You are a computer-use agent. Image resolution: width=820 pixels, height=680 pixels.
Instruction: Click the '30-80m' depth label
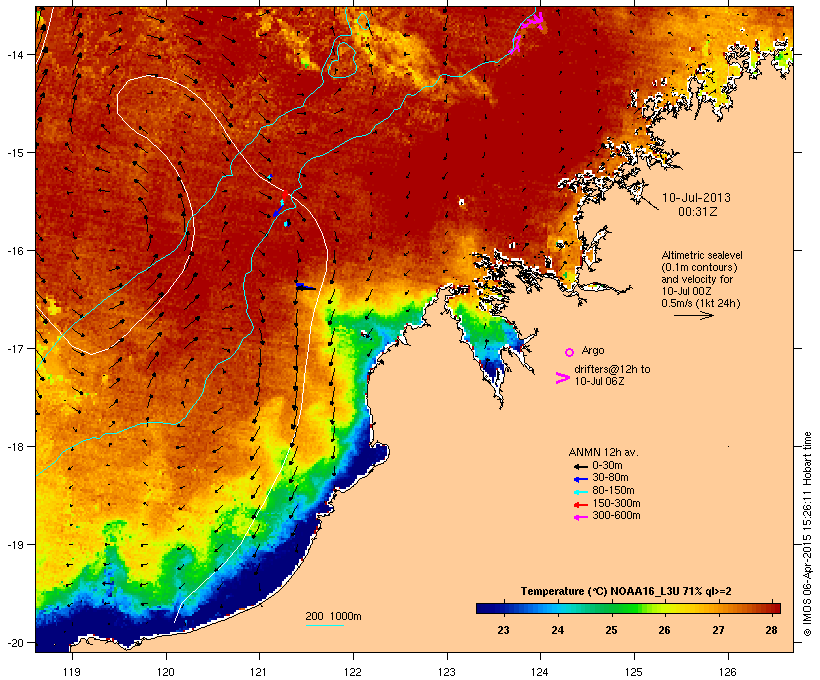(x=610, y=478)
